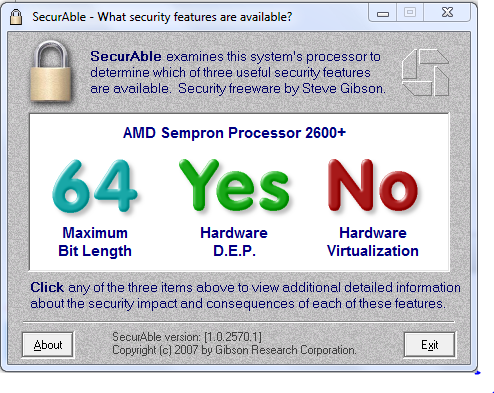Click the AMD Sempron Processor 2600+ heading
Screen dimensions: 494x393
click(234, 133)
